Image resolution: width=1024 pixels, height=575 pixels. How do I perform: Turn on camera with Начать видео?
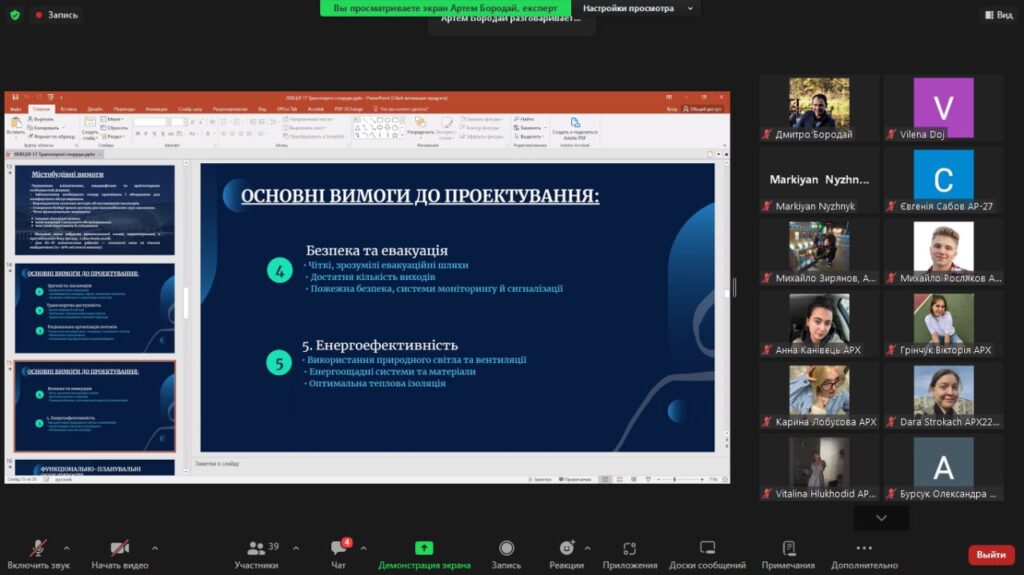coord(120,554)
